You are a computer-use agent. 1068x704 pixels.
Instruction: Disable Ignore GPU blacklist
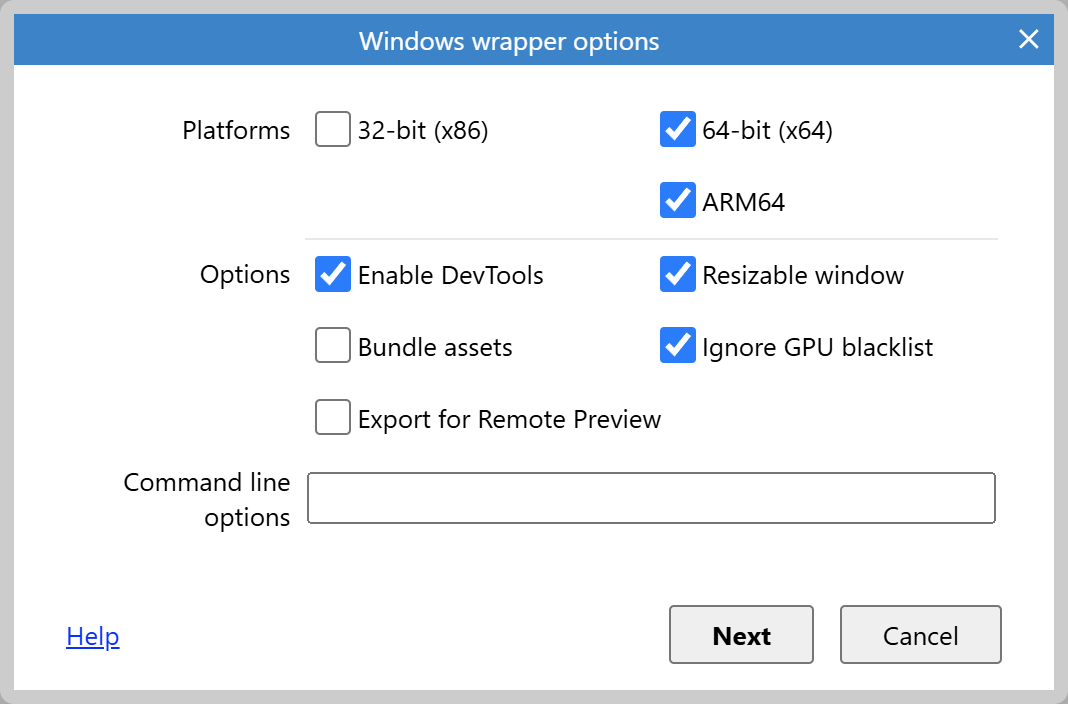678,346
